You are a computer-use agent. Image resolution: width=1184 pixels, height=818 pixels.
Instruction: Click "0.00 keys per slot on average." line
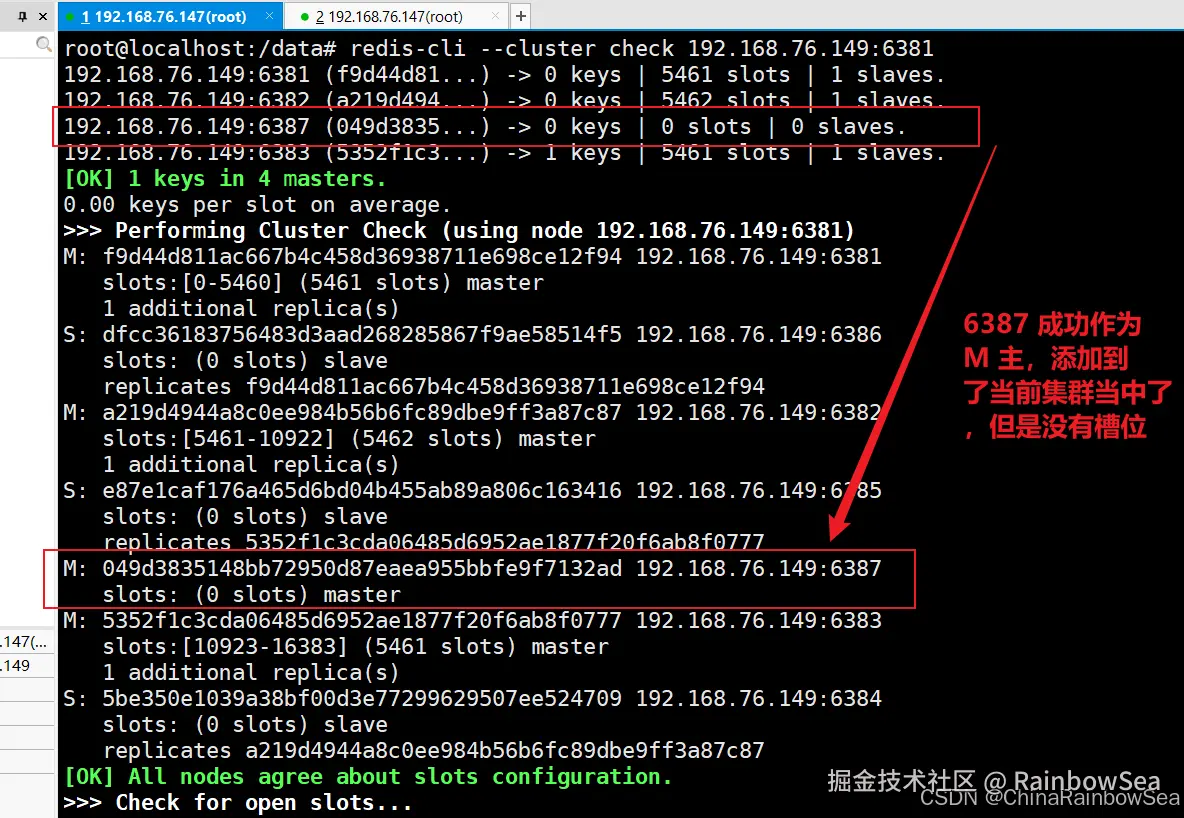257,205
